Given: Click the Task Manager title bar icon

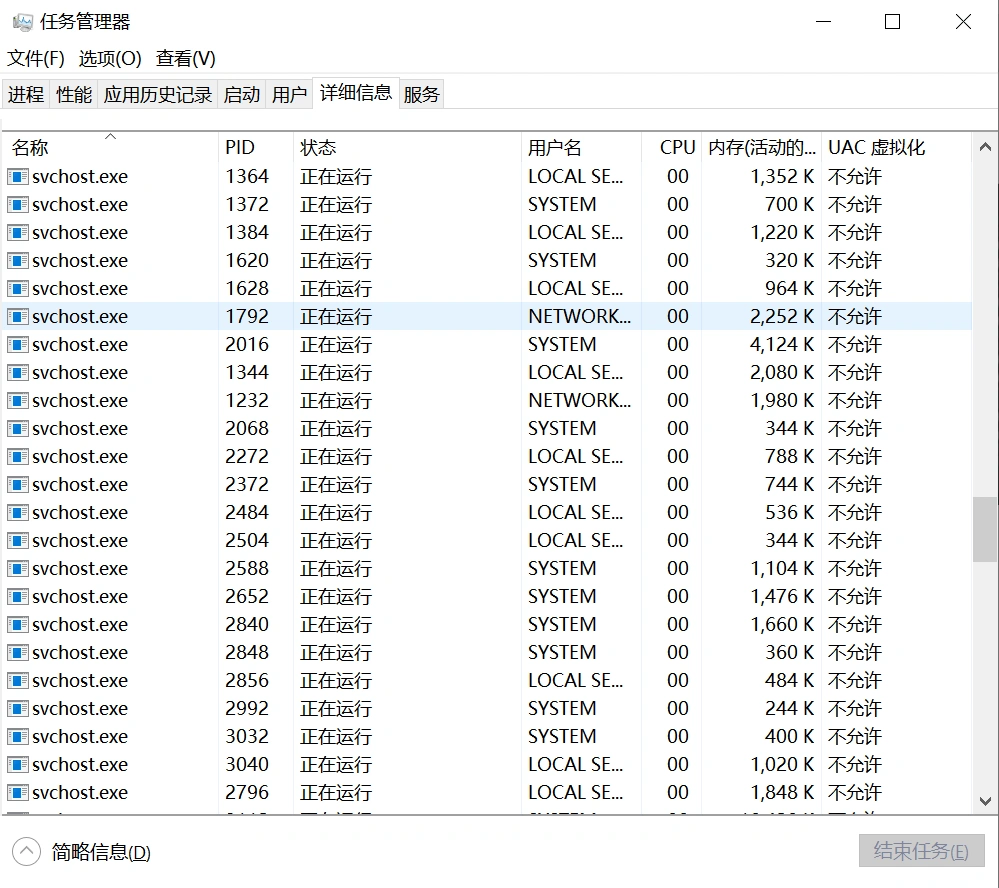Looking at the screenshot, I should click(22, 22).
